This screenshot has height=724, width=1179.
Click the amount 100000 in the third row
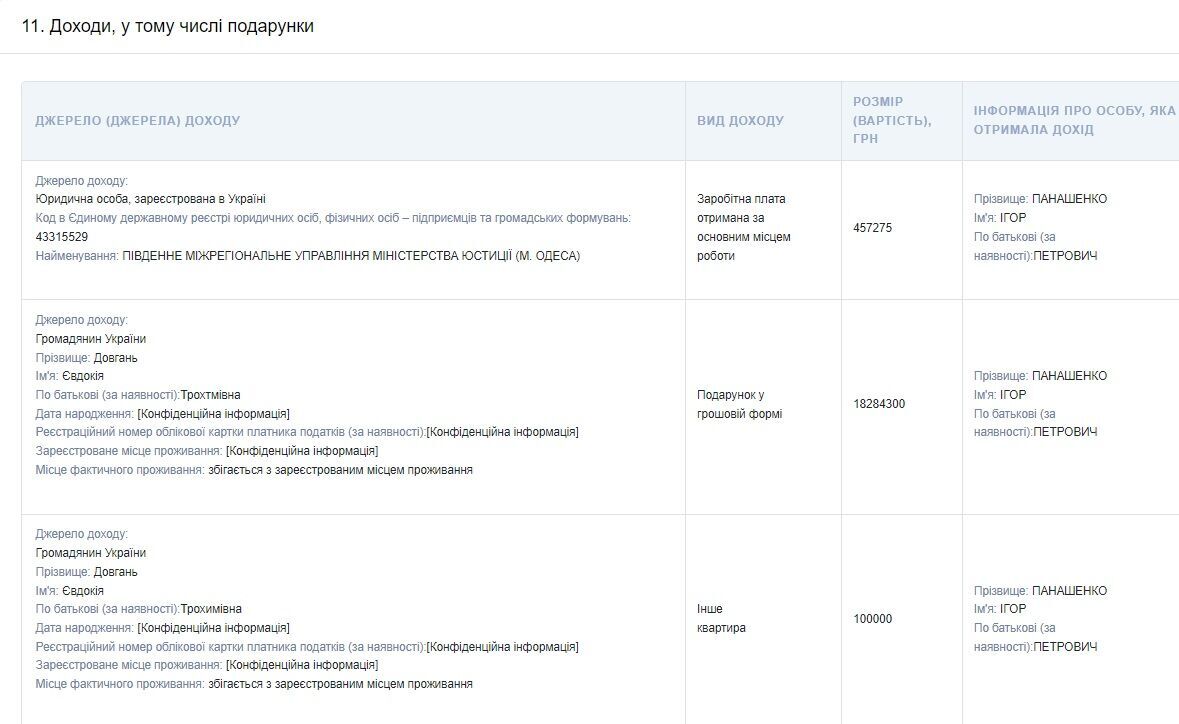pyautogui.click(x=872, y=619)
